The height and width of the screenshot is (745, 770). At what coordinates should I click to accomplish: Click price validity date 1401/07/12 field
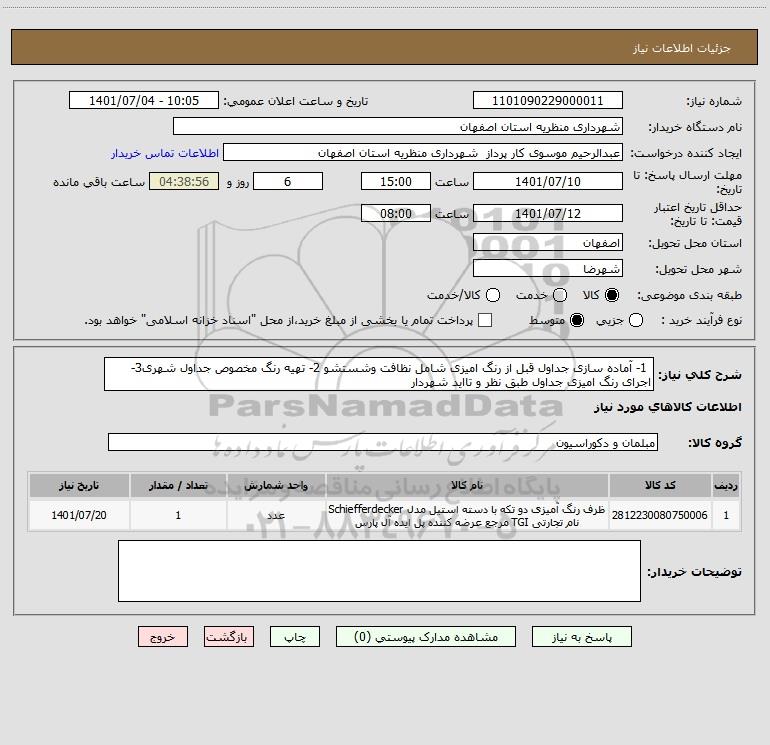click(548, 213)
